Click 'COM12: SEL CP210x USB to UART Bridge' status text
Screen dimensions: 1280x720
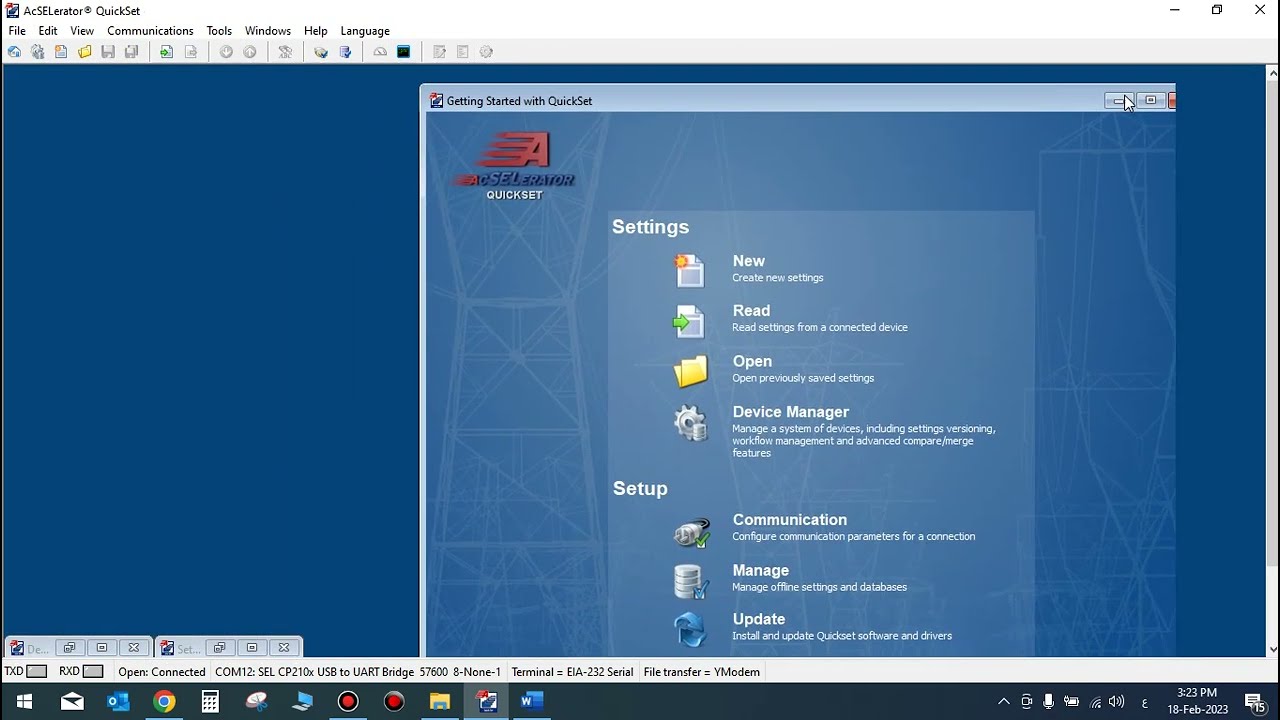click(315, 672)
